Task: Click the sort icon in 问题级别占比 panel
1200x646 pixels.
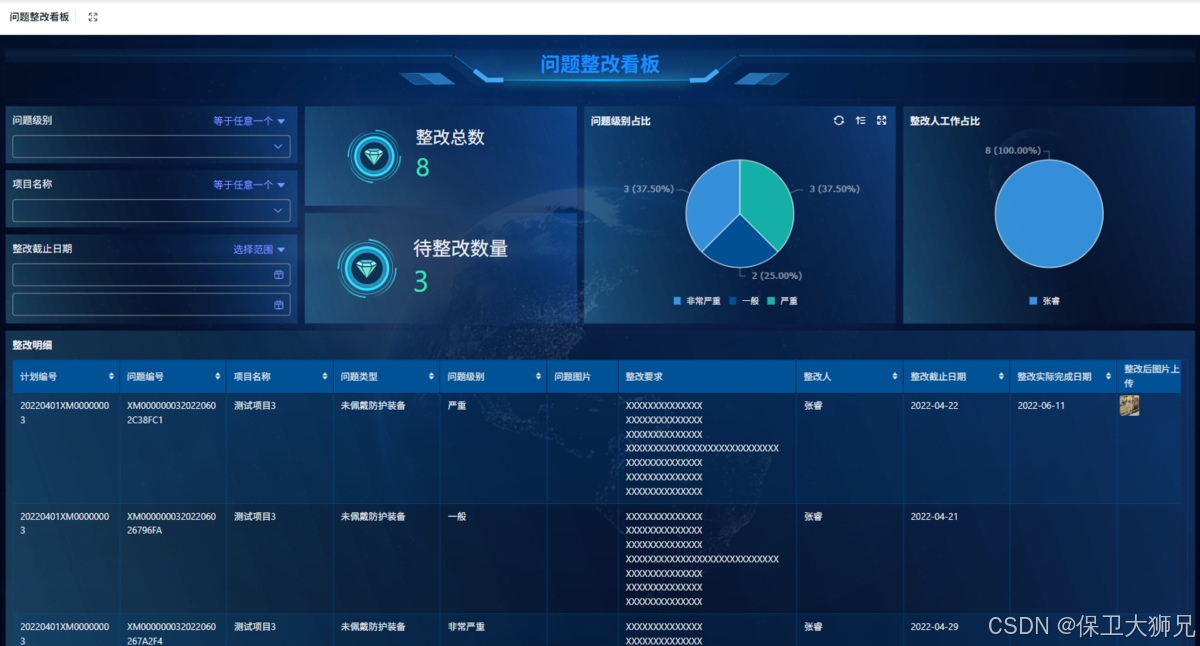Action: pos(861,120)
